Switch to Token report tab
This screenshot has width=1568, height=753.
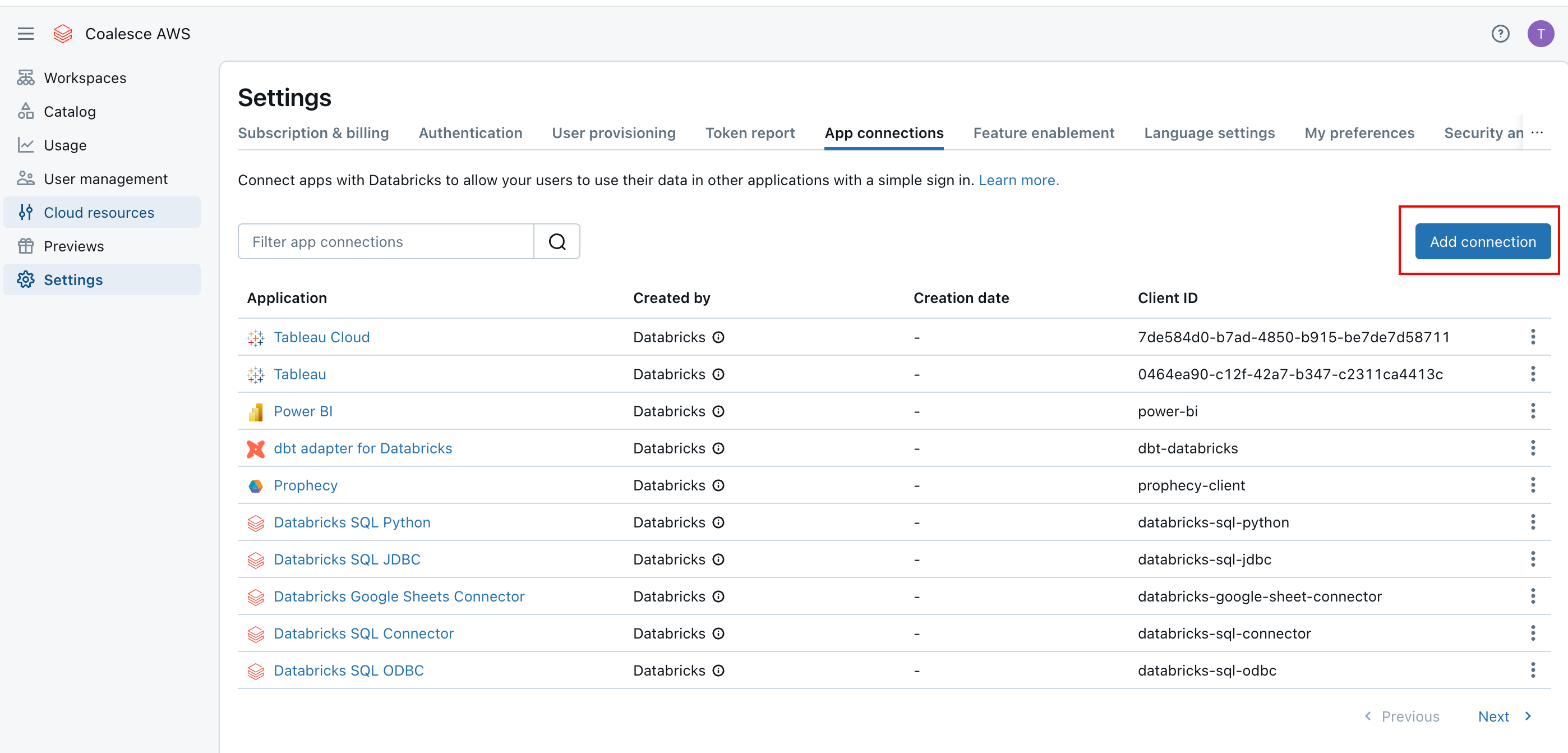pyautogui.click(x=750, y=133)
